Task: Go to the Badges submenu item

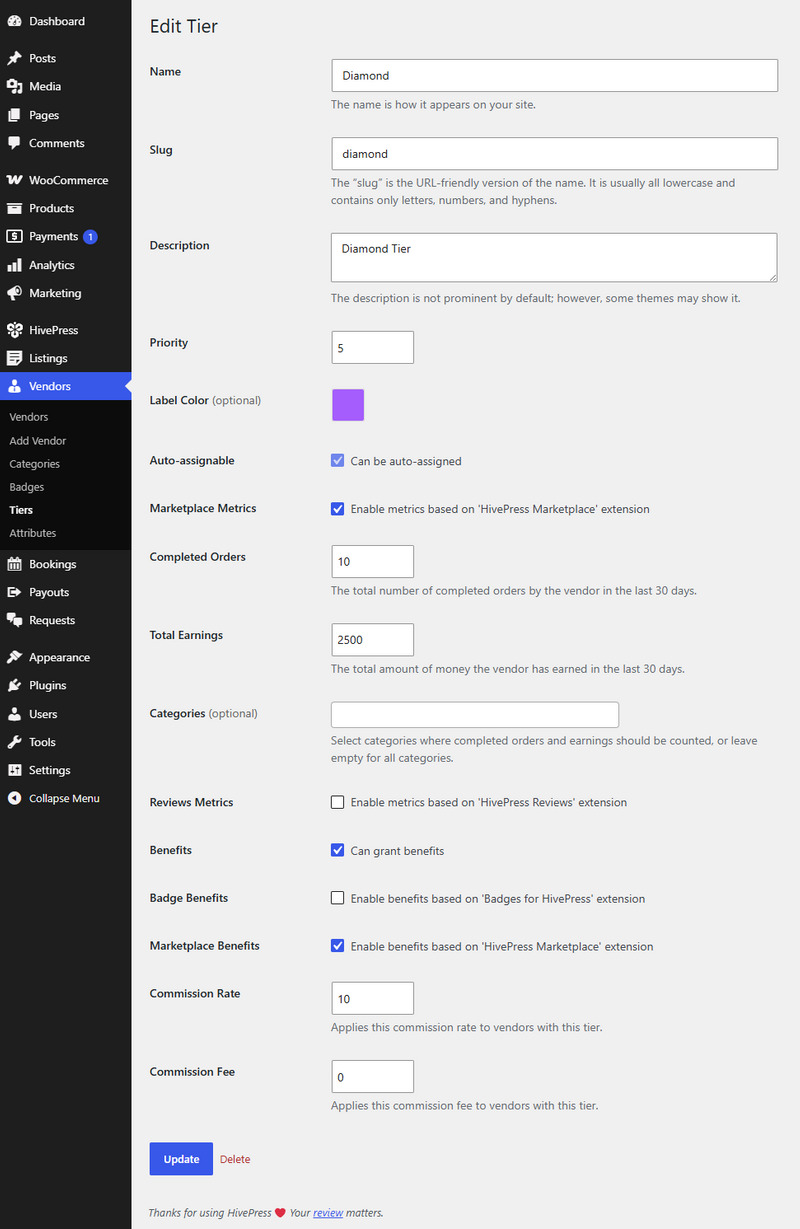Action: point(27,487)
